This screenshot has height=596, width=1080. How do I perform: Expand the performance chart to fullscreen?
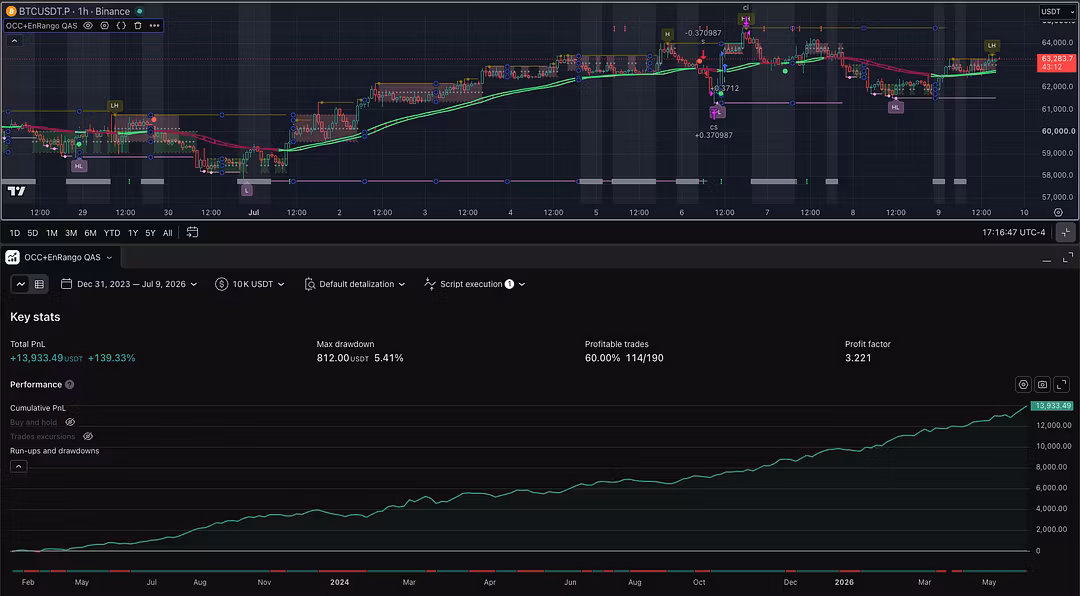point(1061,384)
